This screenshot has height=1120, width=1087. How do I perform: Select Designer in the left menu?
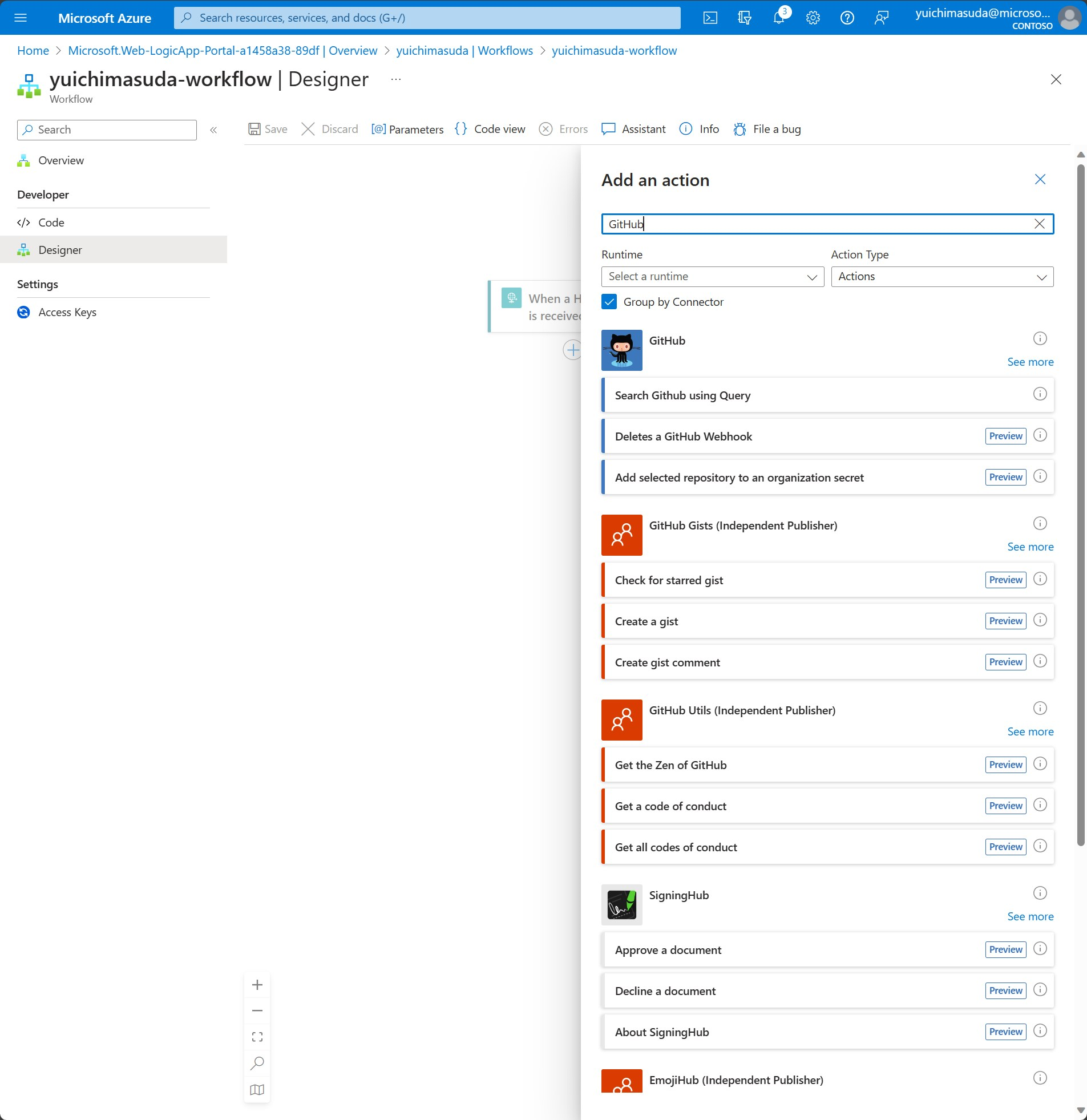coord(113,250)
